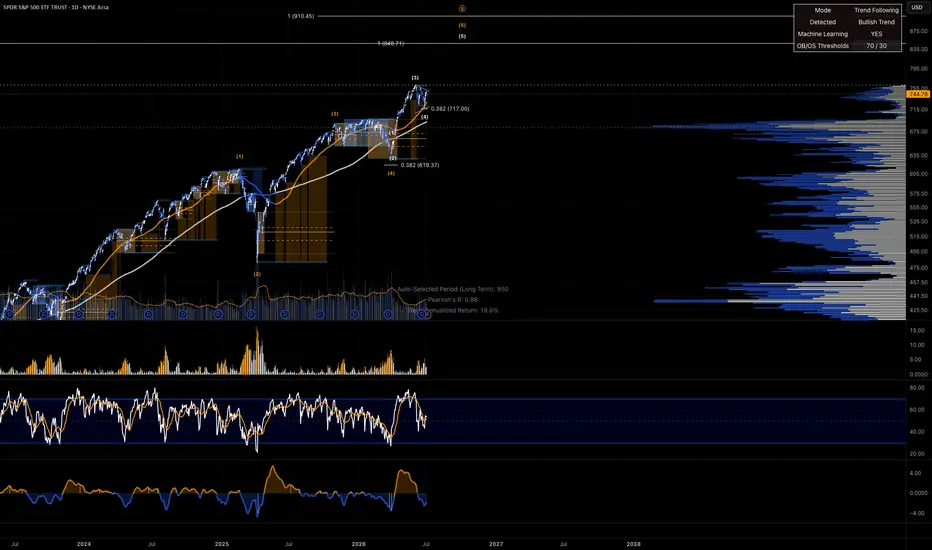Click the orange wave (4) label below 619.37 level
Image resolution: width=932 pixels, height=550 pixels.
[x=391, y=174]
